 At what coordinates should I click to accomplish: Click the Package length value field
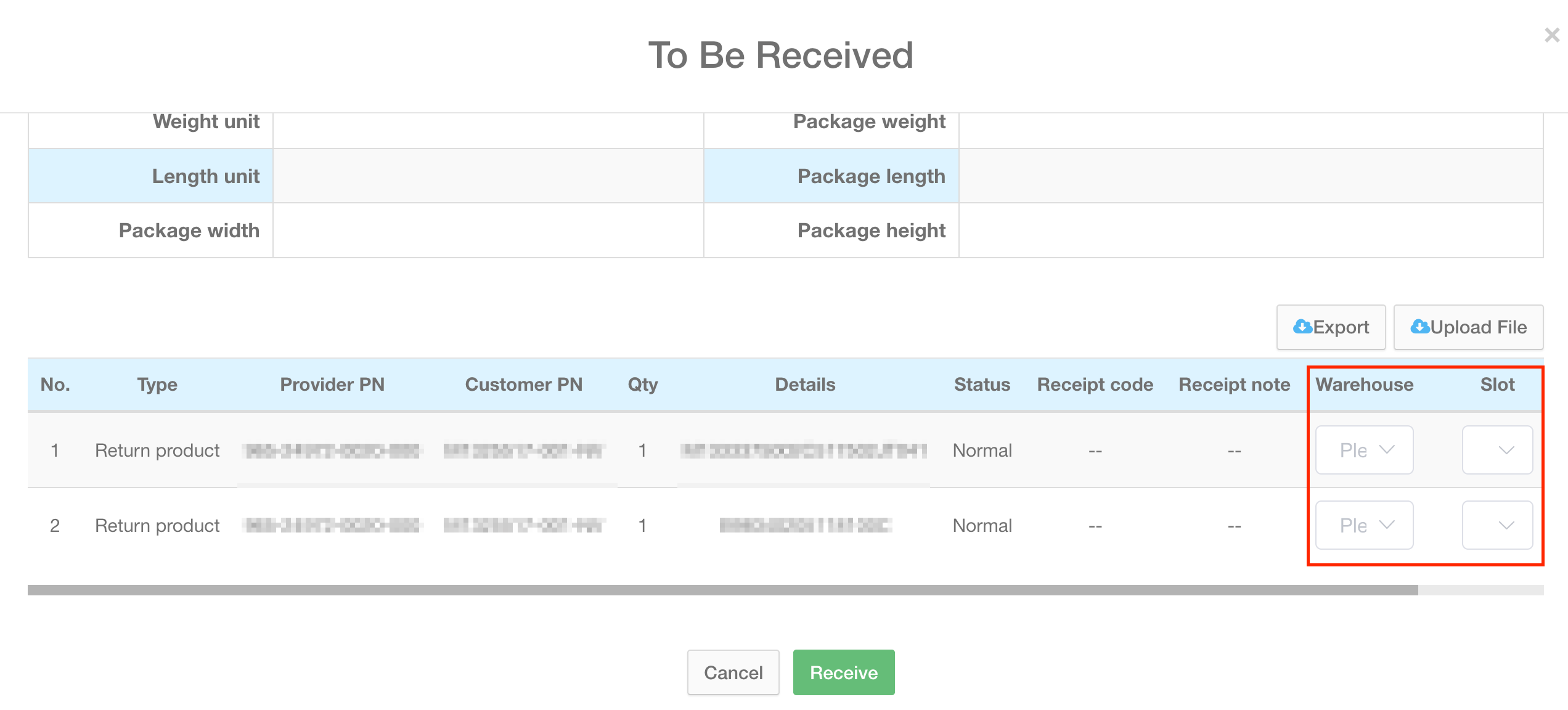coord(1250,176)
